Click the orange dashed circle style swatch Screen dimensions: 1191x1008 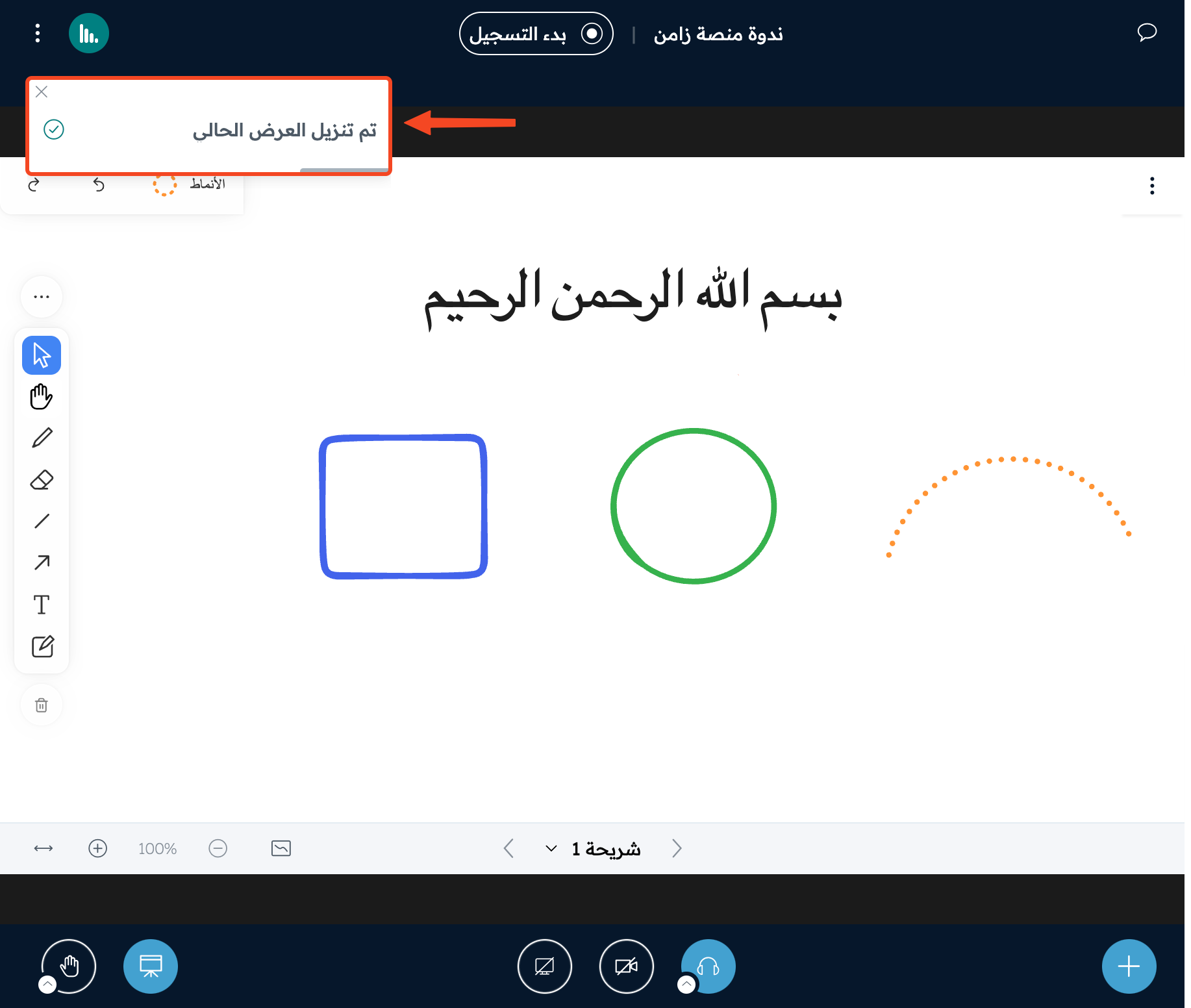click(x=165, y=184)
